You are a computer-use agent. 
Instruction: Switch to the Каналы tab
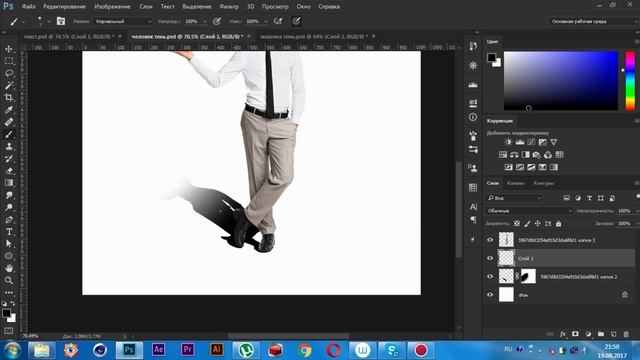pos(516,183)
